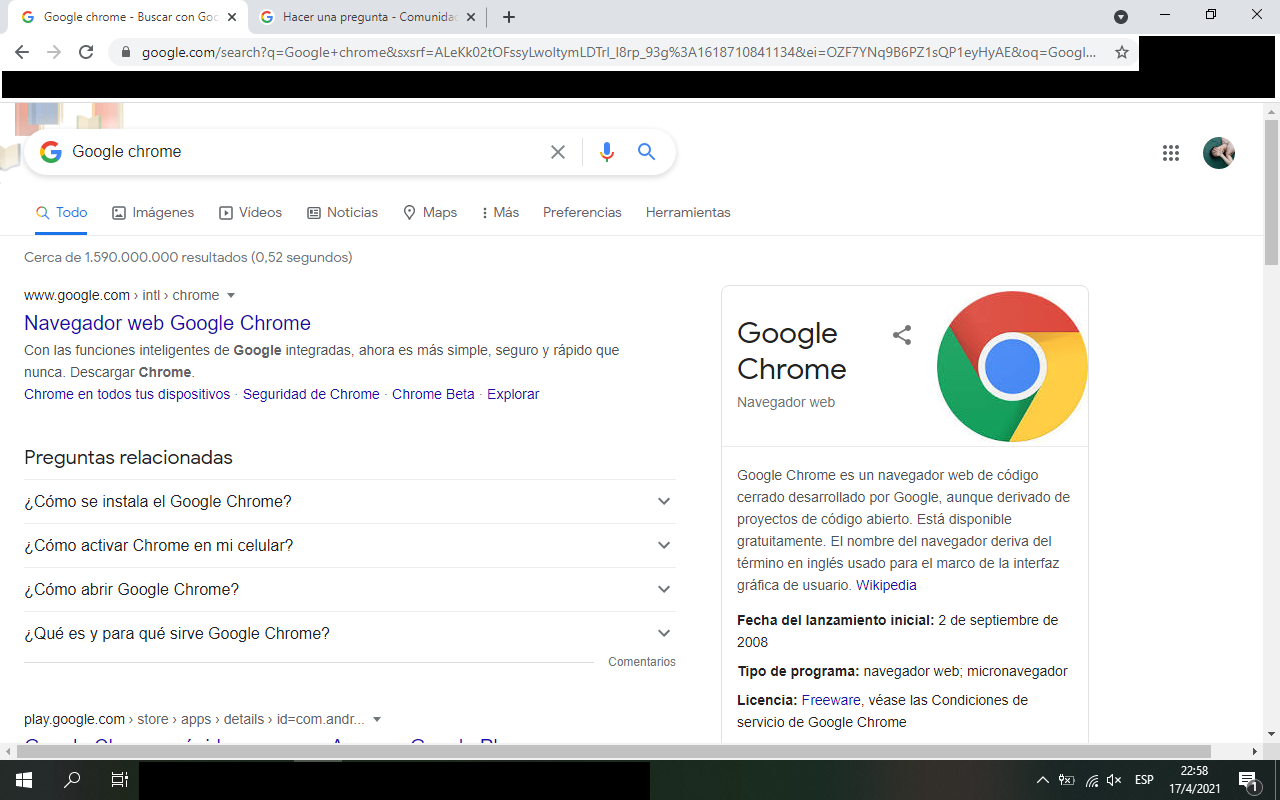Expand '¿Cómo activar Chrome en mi celular?'
1280x800 pixels.
coord(350,546)
